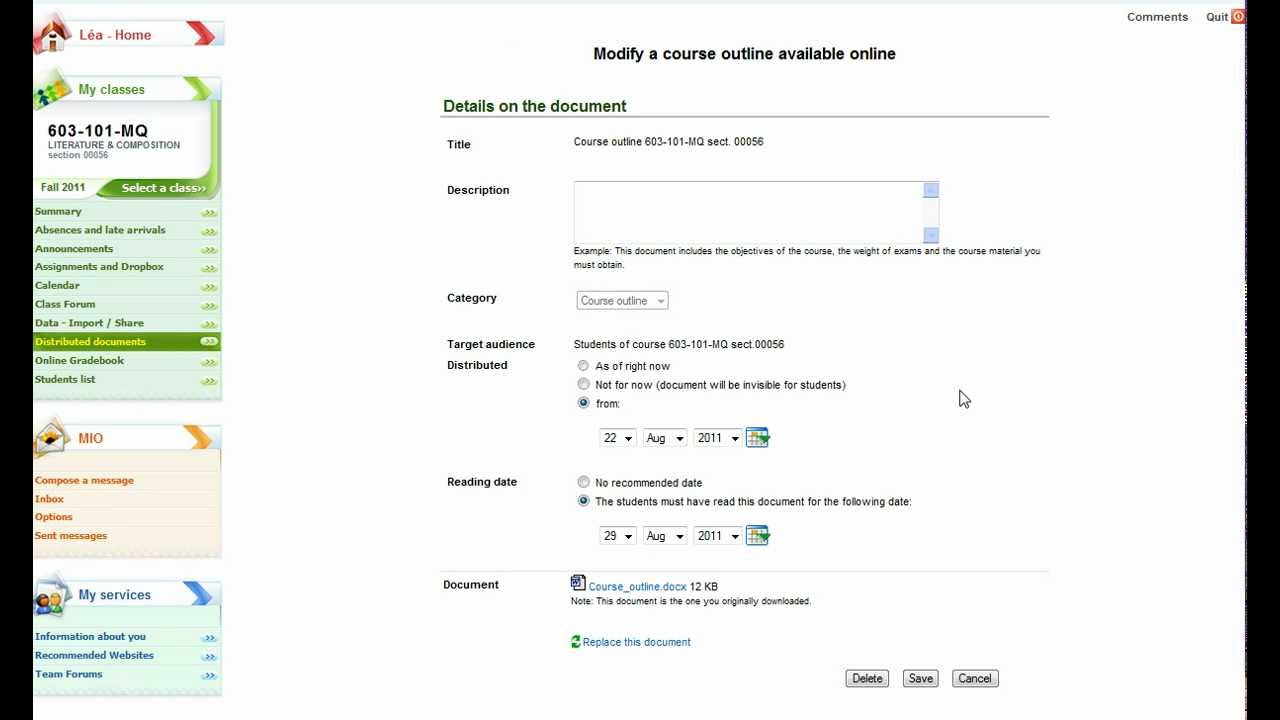
Task: Click arrow icon next to Data - Import / Share
Action: (208, 324)
